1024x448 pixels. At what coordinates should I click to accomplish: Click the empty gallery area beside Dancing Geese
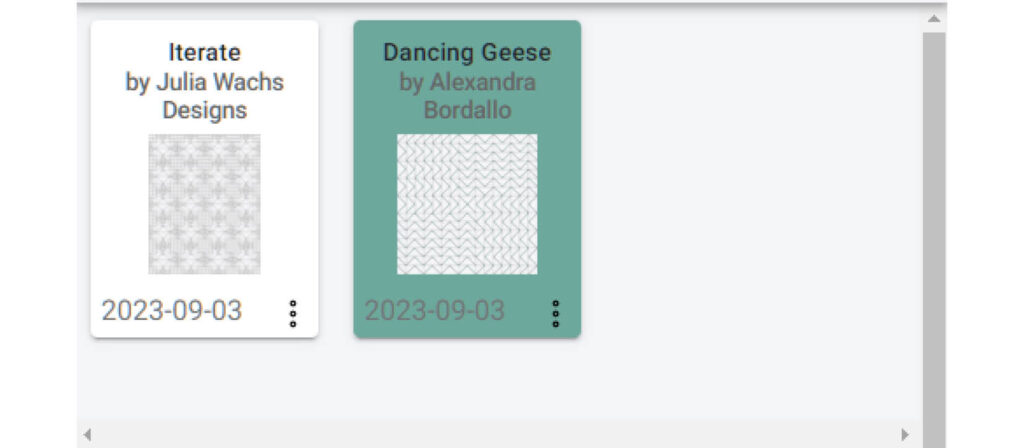coord(751,196)
